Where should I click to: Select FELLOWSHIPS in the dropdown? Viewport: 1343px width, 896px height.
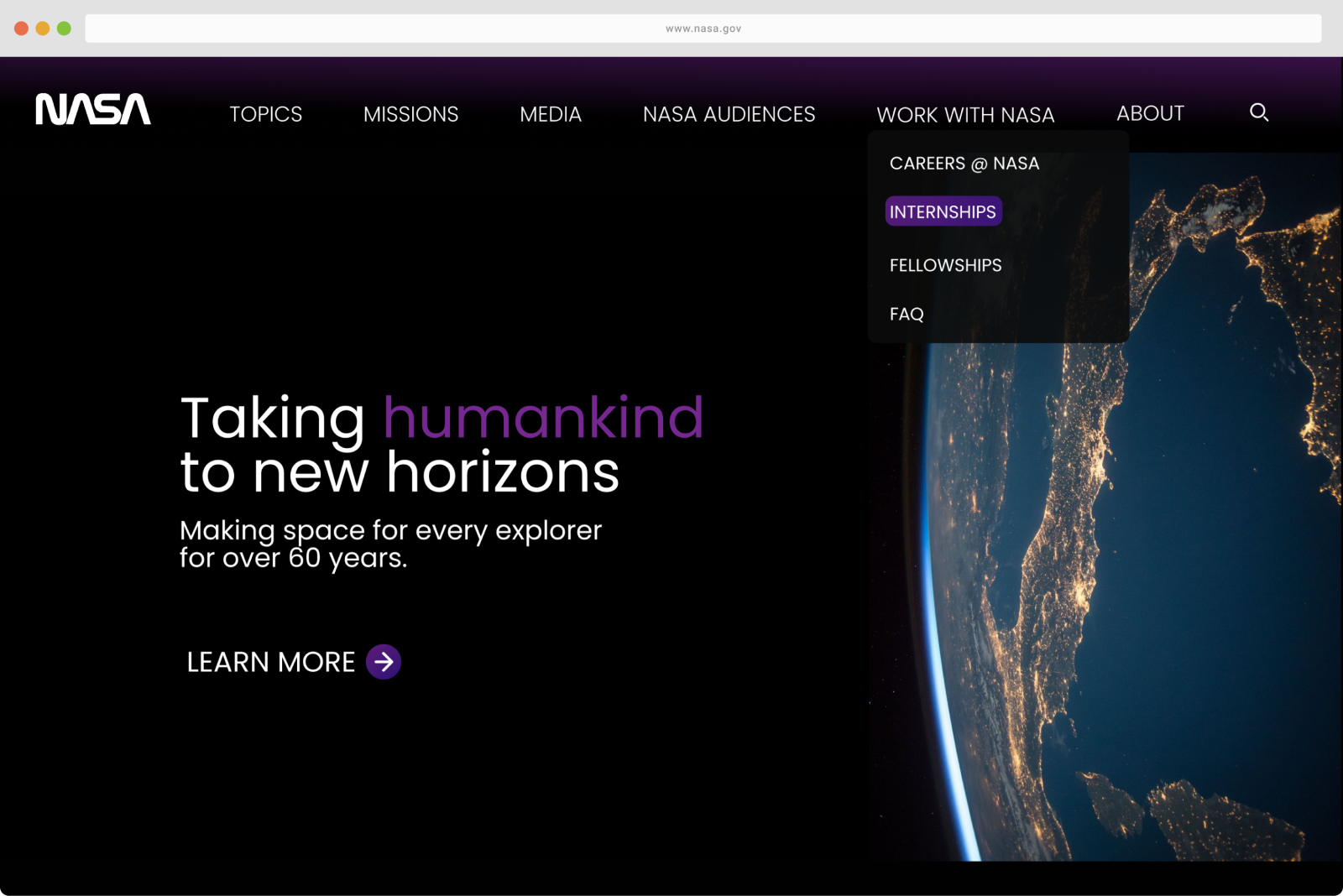click(945, 265)
